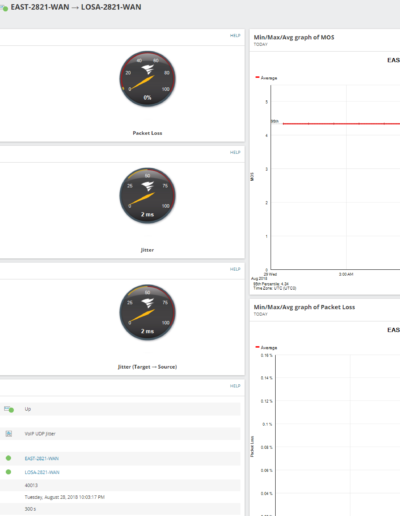Click the Jitter gauge showing 2 ms
Image resolution: width=400 pixels, height=516 pixels.
coord(148,196)
